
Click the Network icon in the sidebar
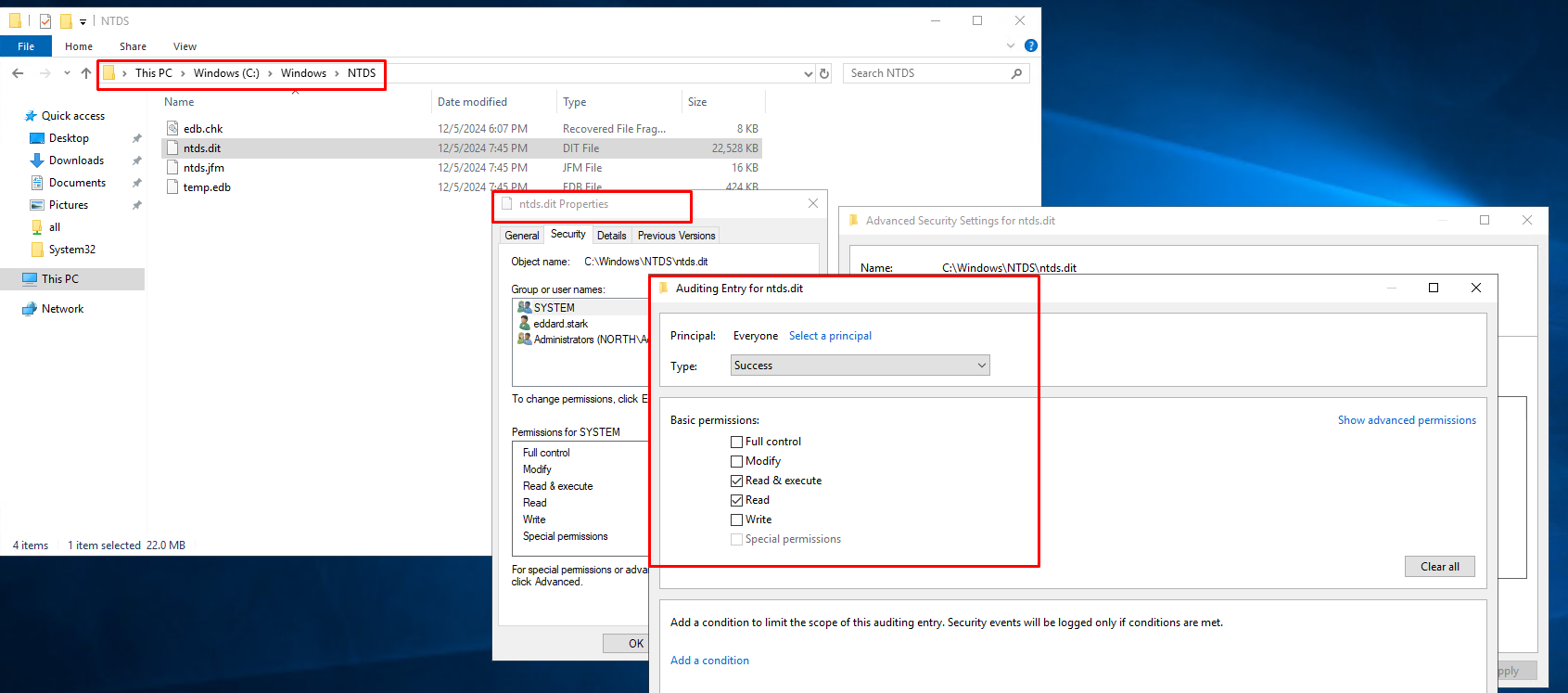pyautogui.click(x=30, y=309)
